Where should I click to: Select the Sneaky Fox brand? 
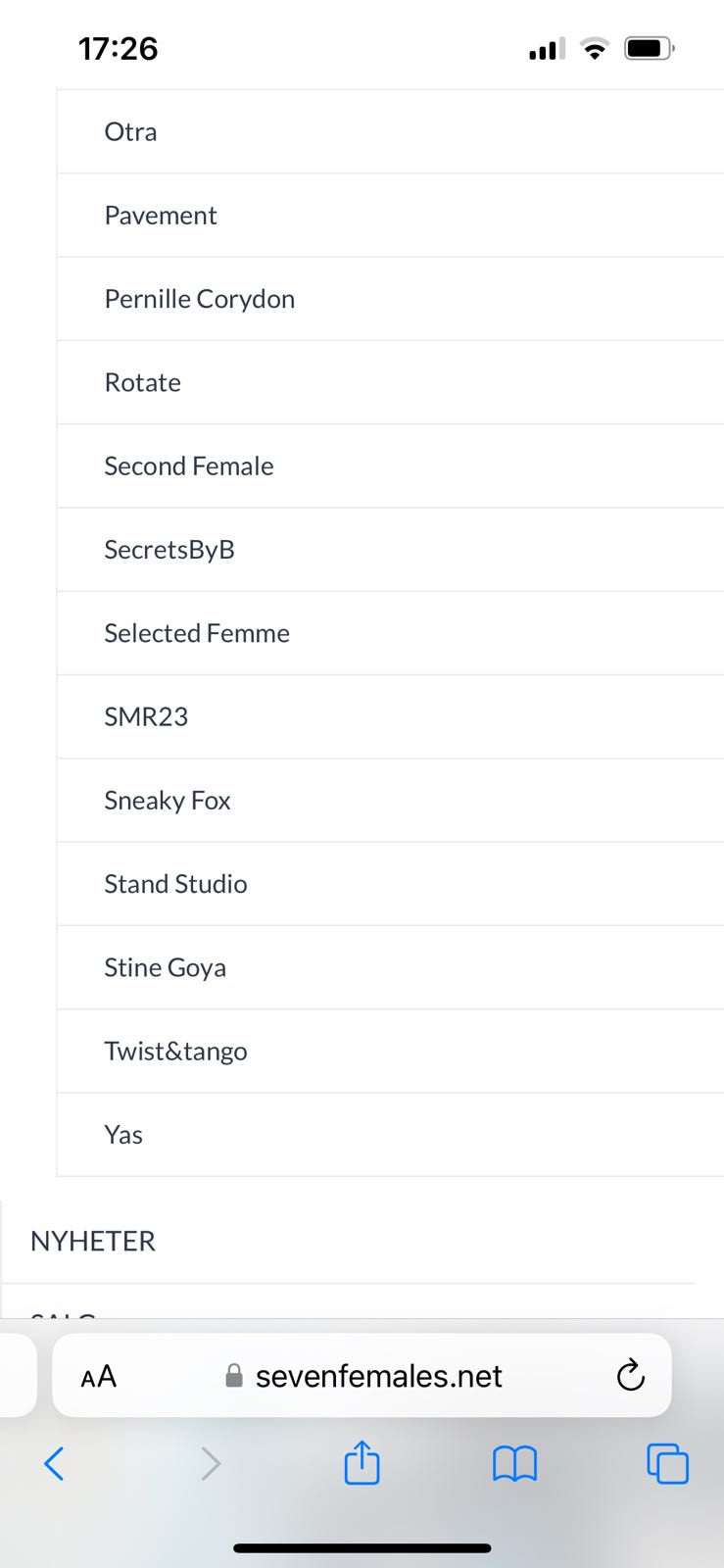point(168,801)
